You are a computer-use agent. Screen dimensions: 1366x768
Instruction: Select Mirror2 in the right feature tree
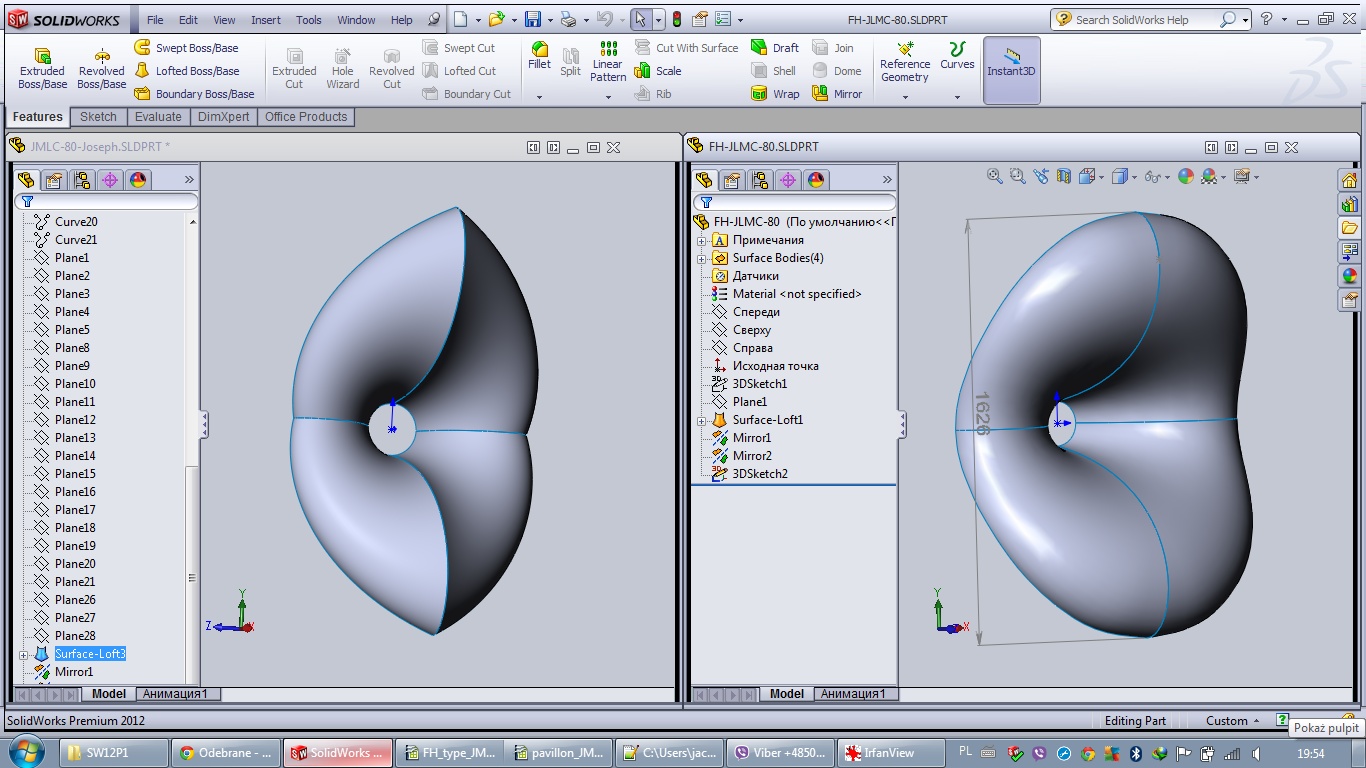pyautogui.click(x=752, y=456)
